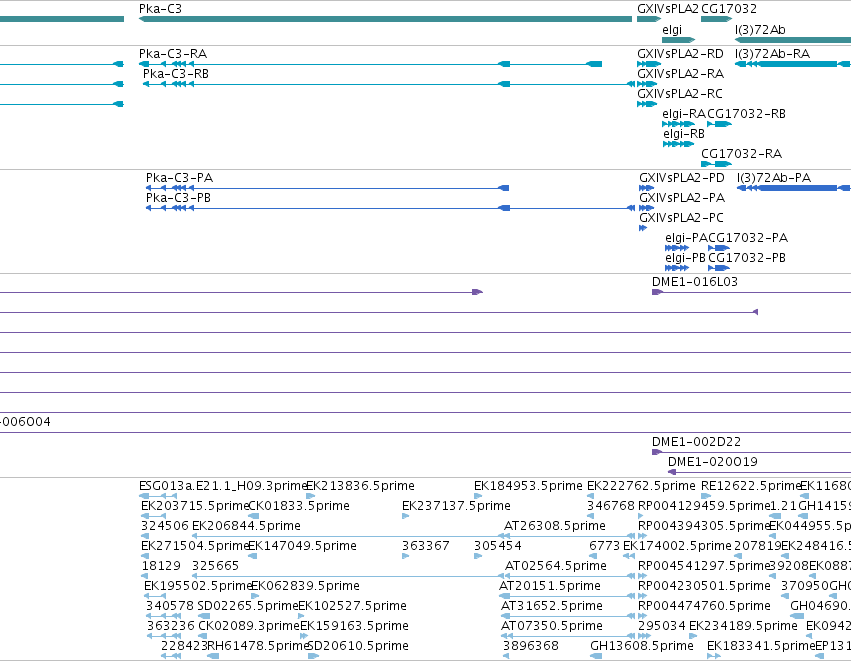
Task: Click EST AT26308.5prime
Action: point(569,536)
